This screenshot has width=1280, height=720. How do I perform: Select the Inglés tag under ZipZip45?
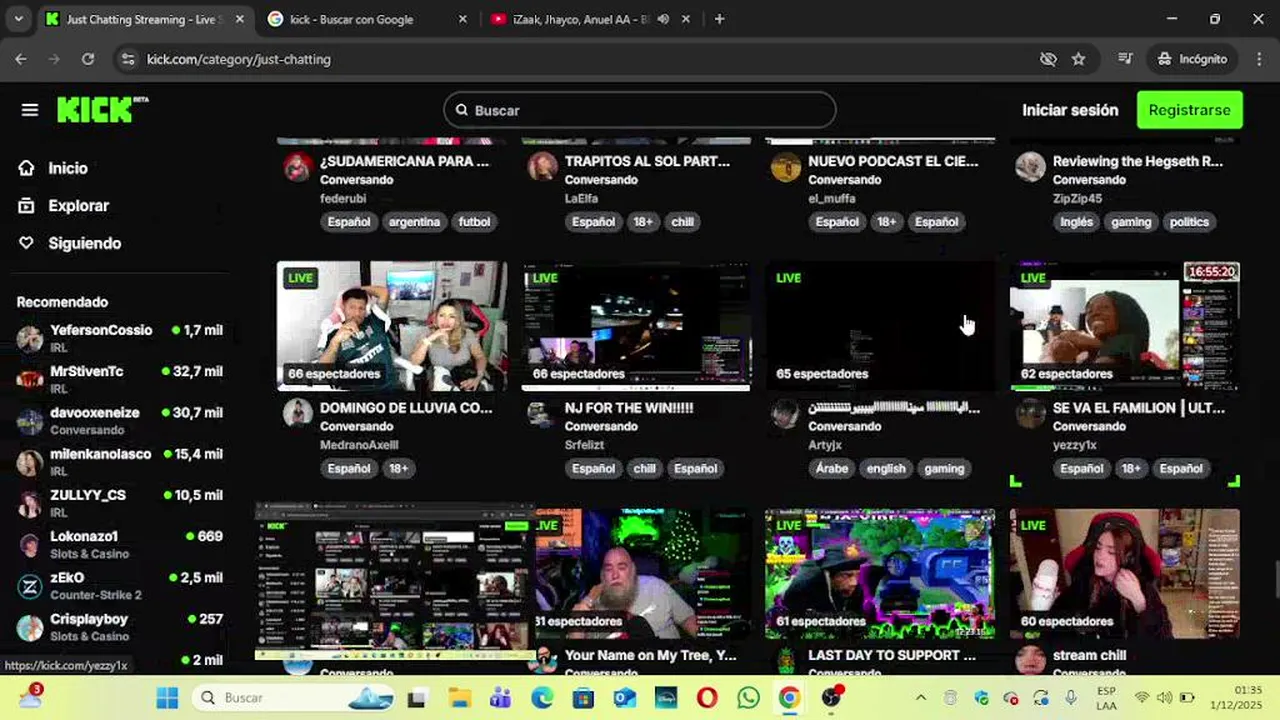[x=1076, y=222]
